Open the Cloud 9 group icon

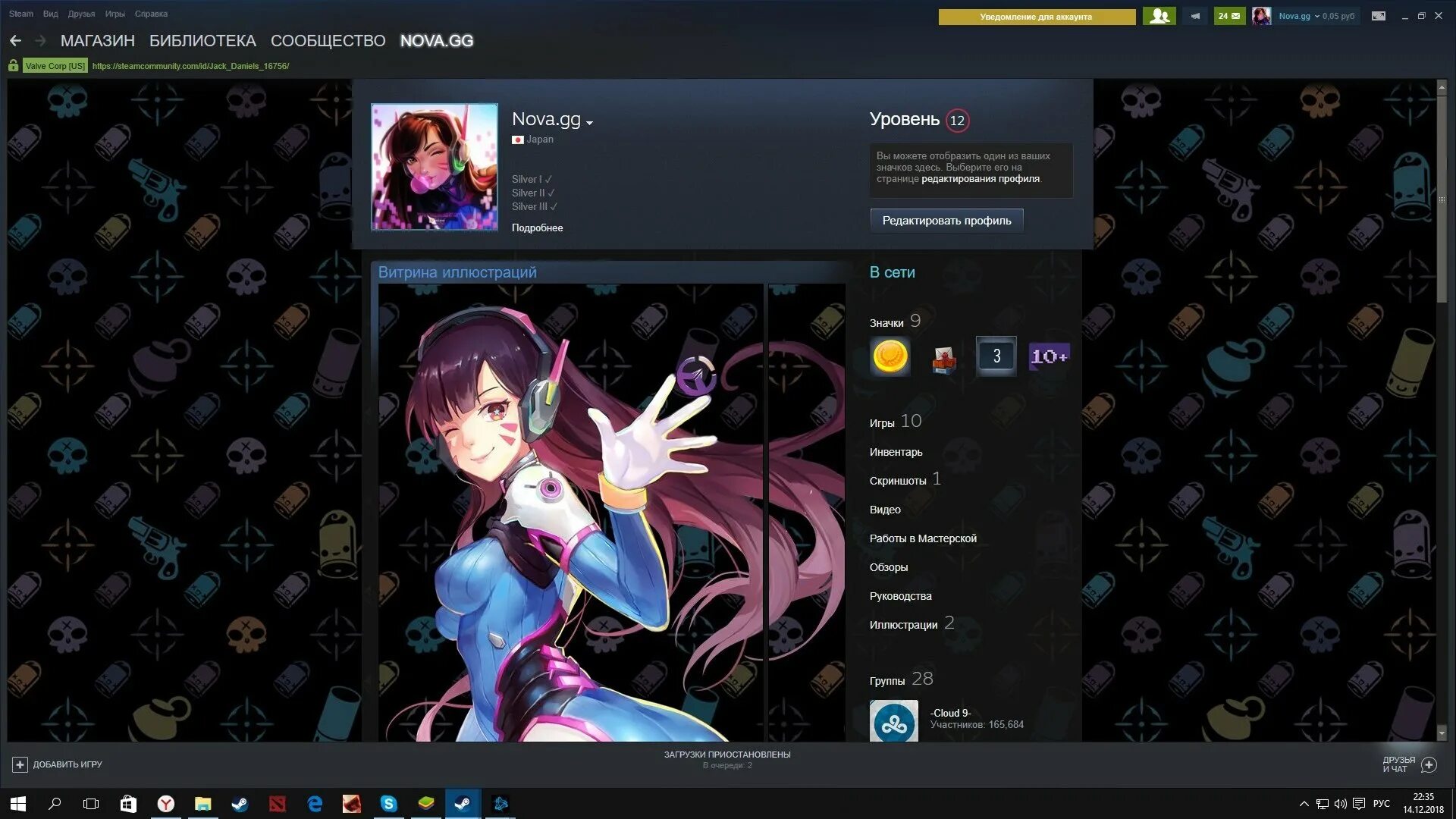point(893,721)
